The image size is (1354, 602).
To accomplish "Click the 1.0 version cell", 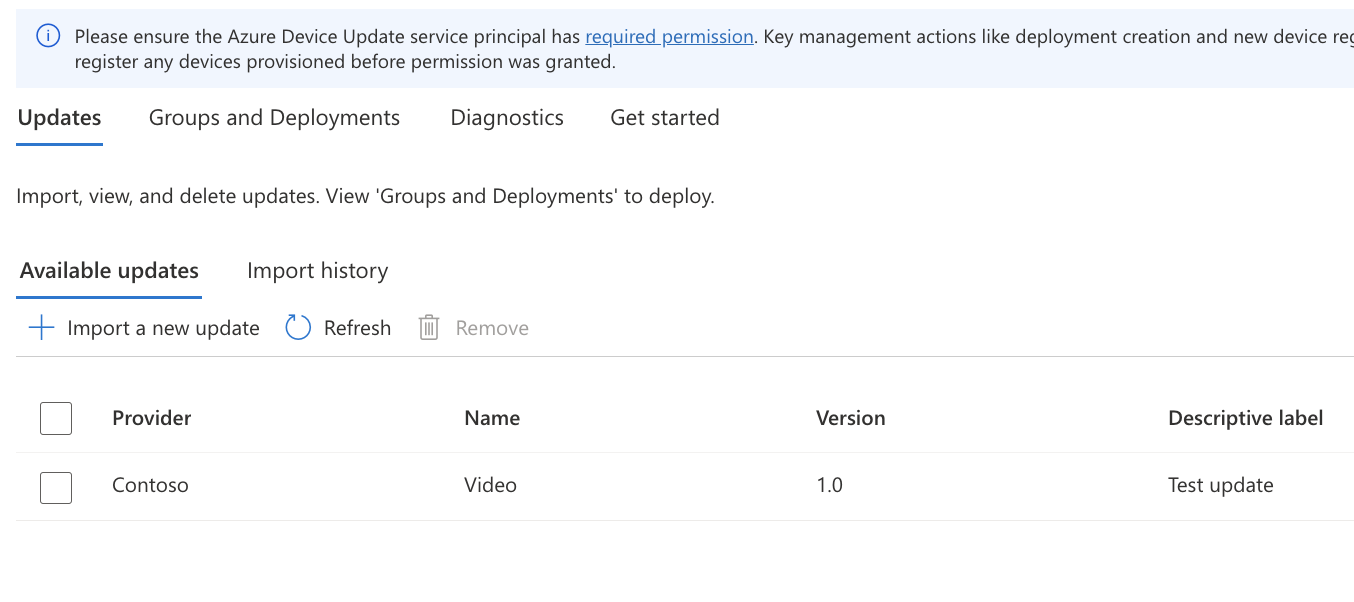I will (x=829, y=485).
